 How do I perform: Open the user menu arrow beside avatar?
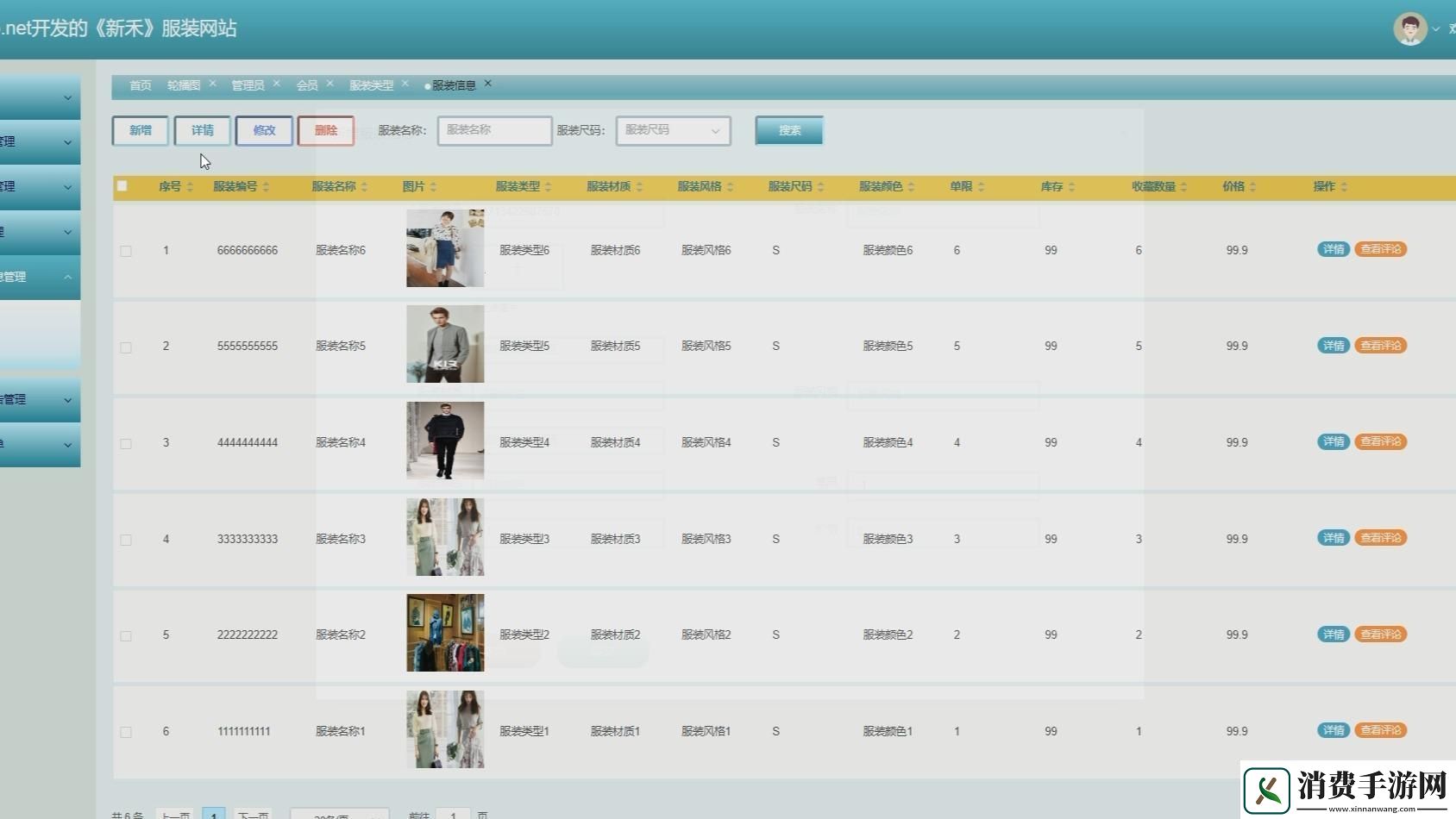(x=1436, y=29)
